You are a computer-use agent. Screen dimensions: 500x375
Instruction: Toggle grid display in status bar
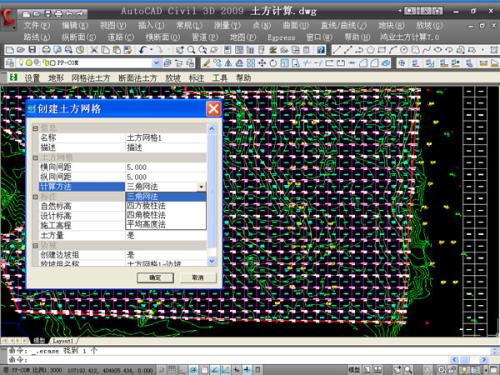pyautogui.click(x=172, y=370)
